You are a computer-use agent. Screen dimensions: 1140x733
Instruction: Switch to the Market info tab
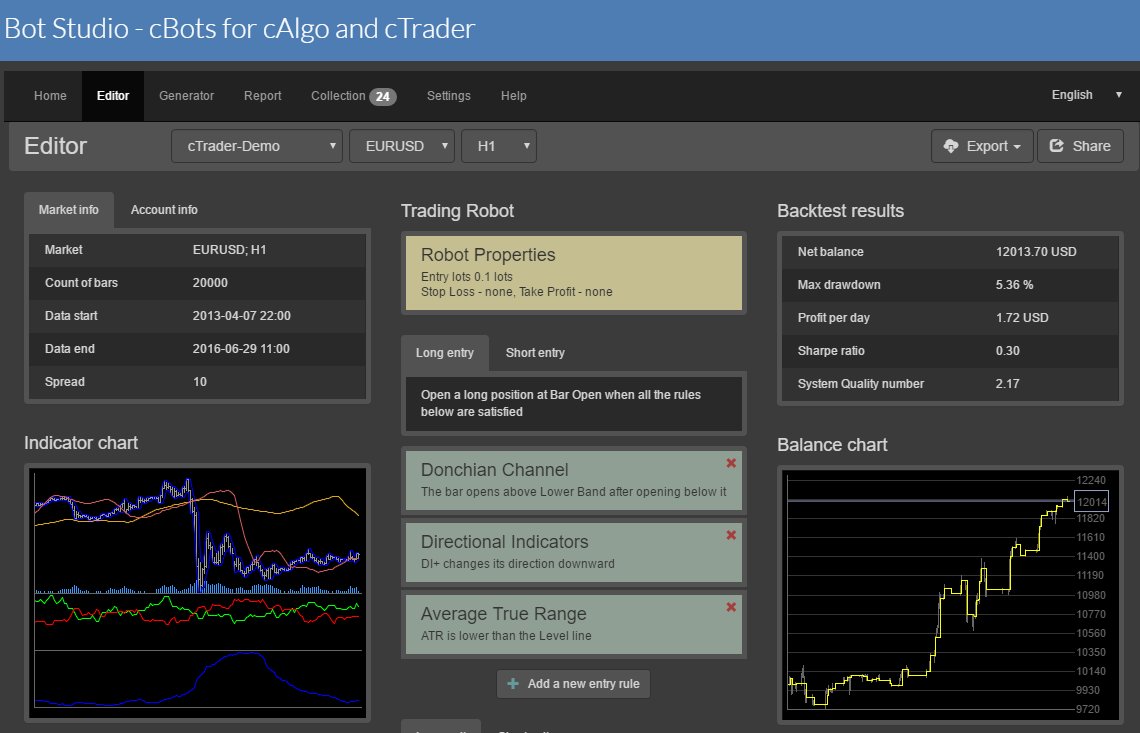coord(68,210)
